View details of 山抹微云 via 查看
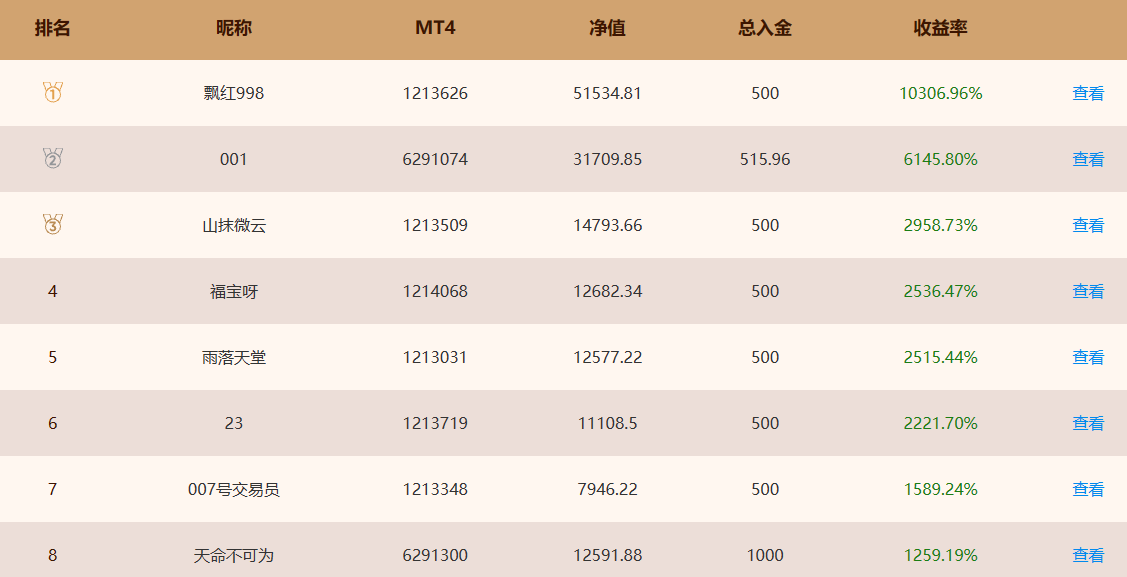Image resolution: width=1127 pixels, height=577 pixels. click(1087, 226)
